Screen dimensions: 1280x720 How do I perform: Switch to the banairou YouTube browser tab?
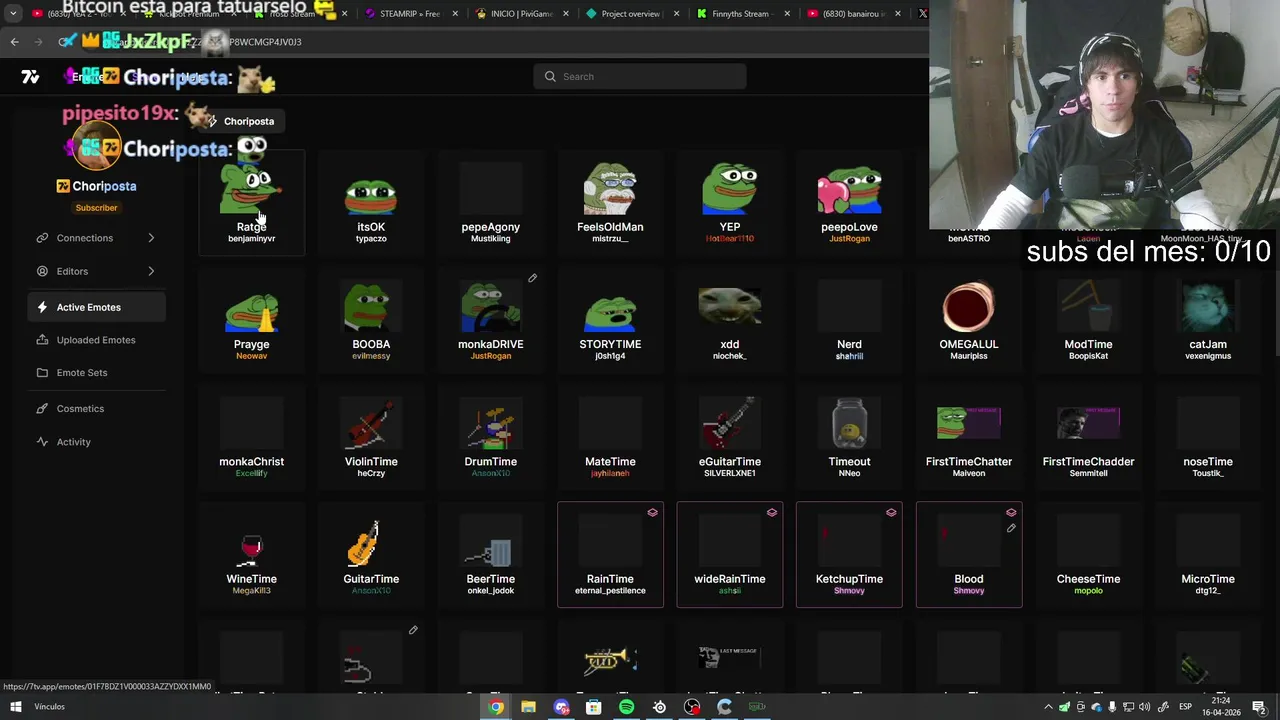tap(852, 14)
